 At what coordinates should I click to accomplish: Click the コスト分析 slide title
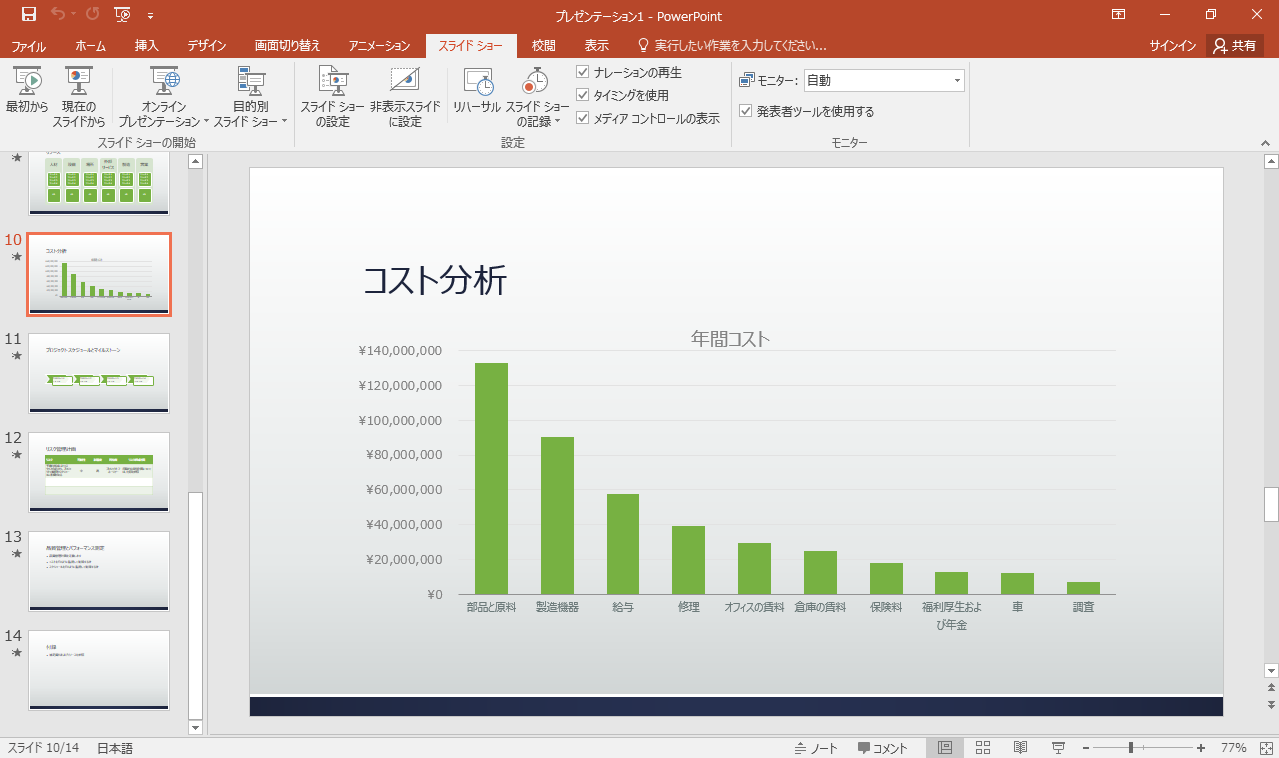434,281
